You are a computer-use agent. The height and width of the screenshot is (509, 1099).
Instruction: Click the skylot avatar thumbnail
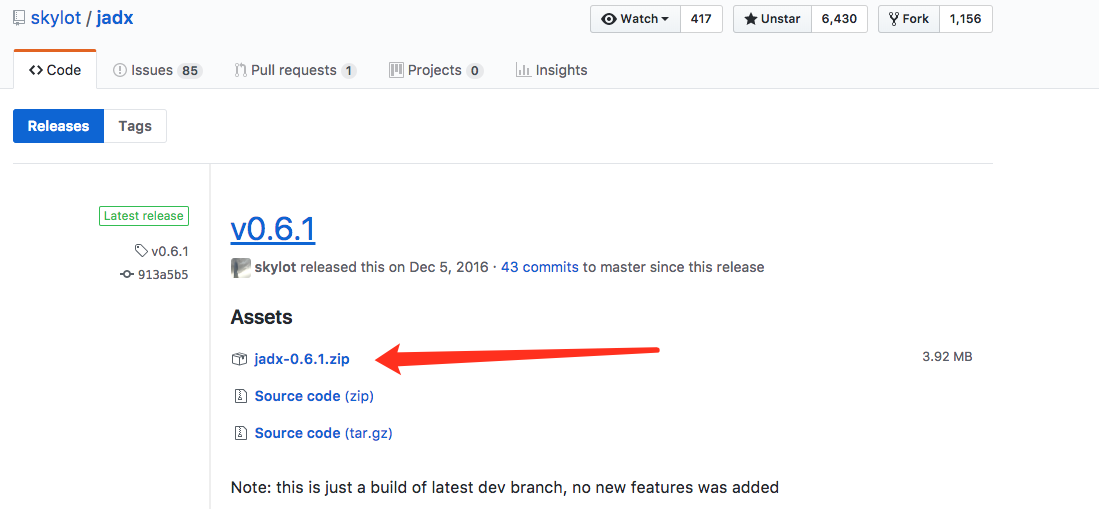[240, 267]
